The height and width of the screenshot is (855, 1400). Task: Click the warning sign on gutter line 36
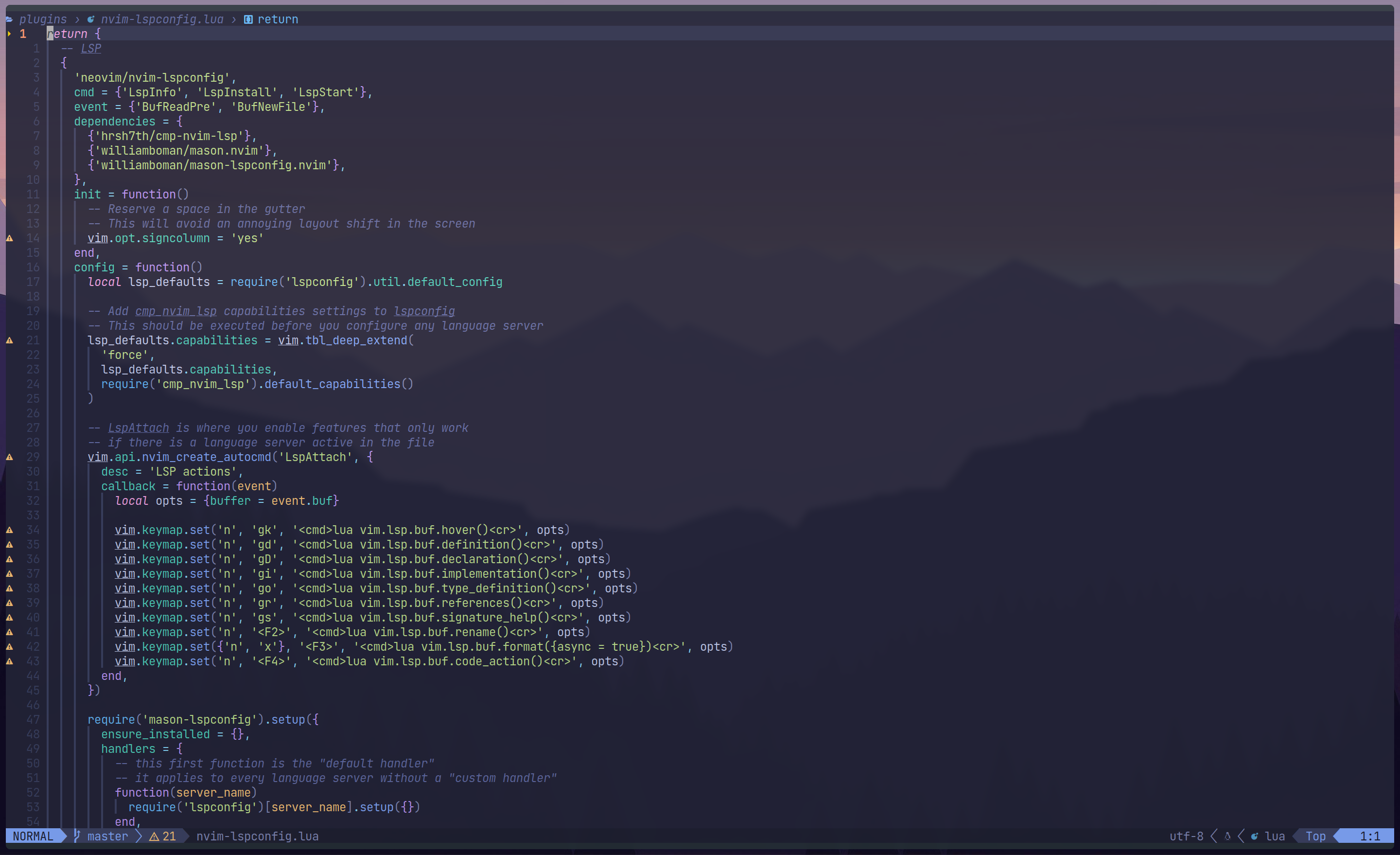click(x=10, y=559)
